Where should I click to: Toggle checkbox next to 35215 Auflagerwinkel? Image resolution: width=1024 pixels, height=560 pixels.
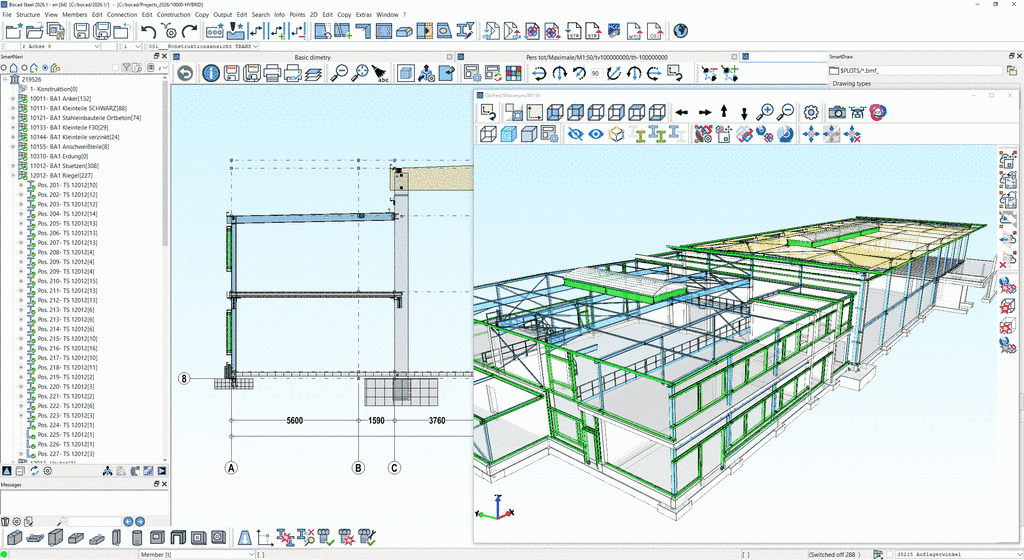coord(888,553)
